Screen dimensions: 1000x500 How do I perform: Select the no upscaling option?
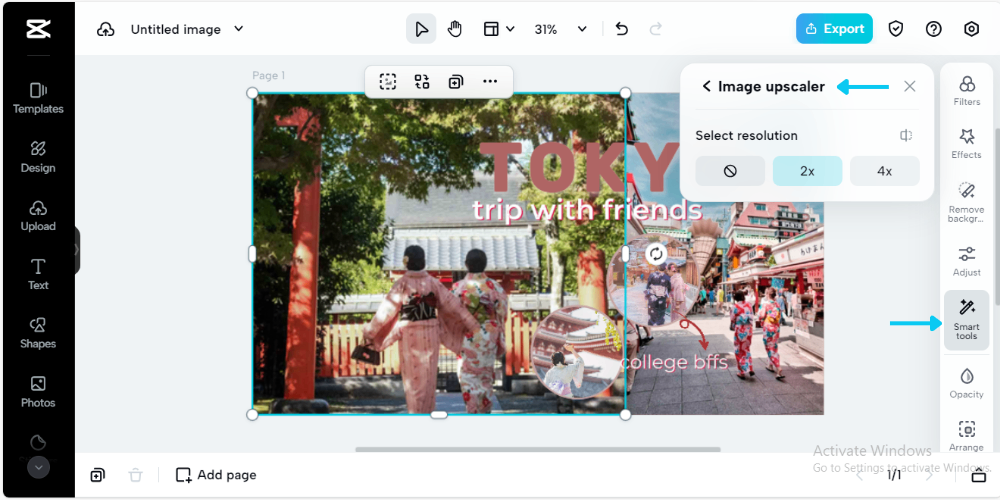(730, 171)
